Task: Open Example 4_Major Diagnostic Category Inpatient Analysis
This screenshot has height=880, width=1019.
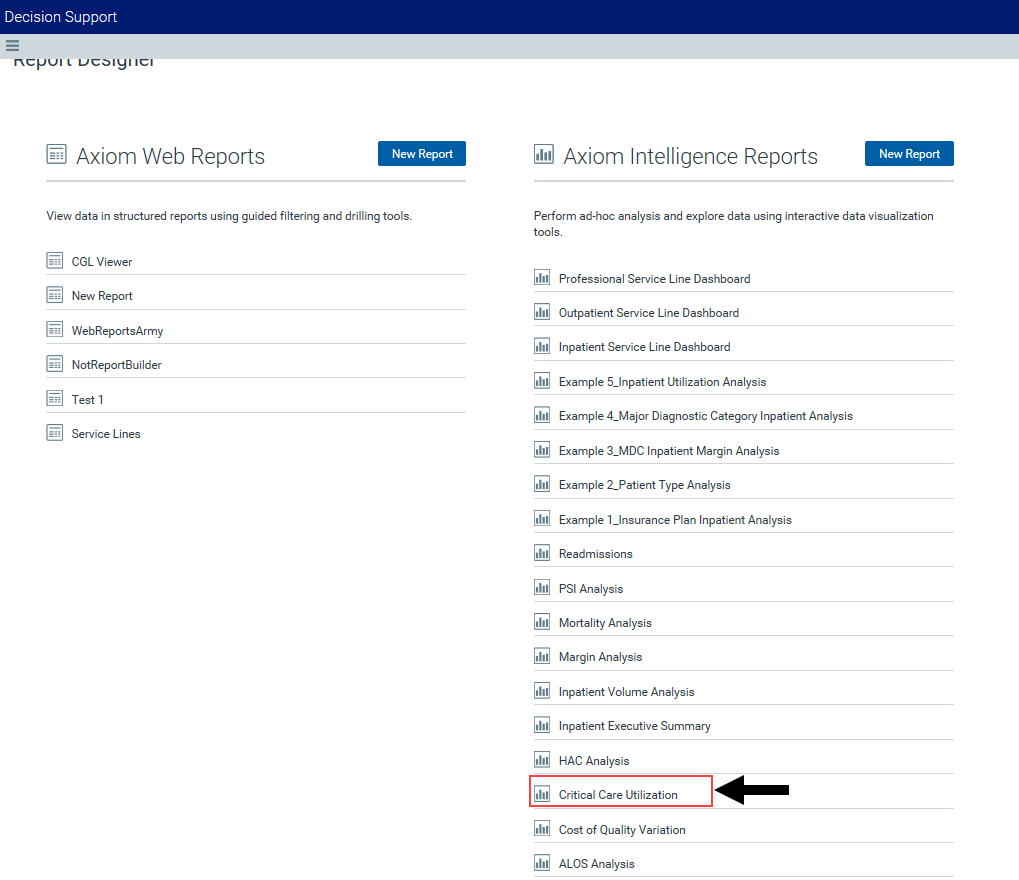Action: pyautogui.click(x=706, y=416)
